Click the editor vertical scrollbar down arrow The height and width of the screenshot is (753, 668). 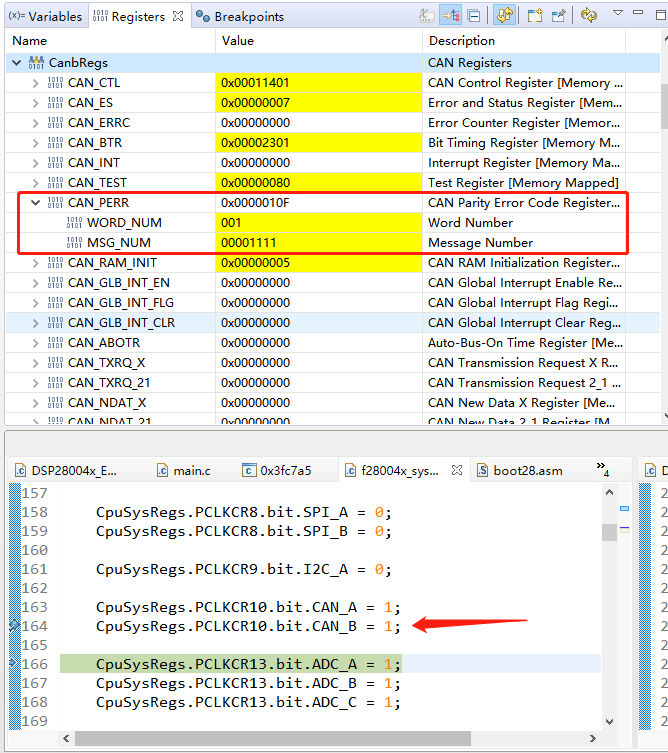[x=609, y=721]
